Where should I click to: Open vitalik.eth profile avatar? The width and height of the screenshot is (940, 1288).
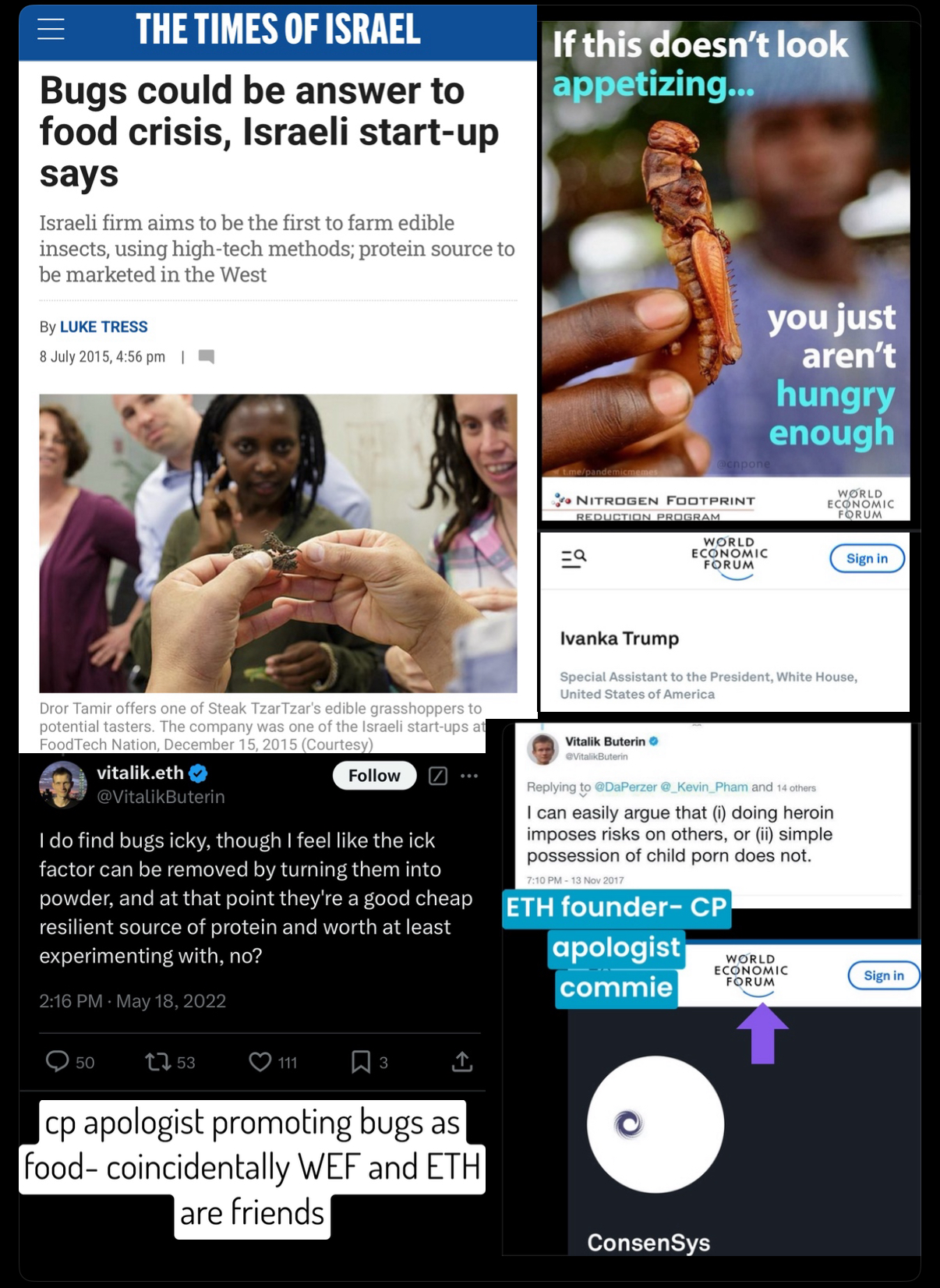pos(63,784)
